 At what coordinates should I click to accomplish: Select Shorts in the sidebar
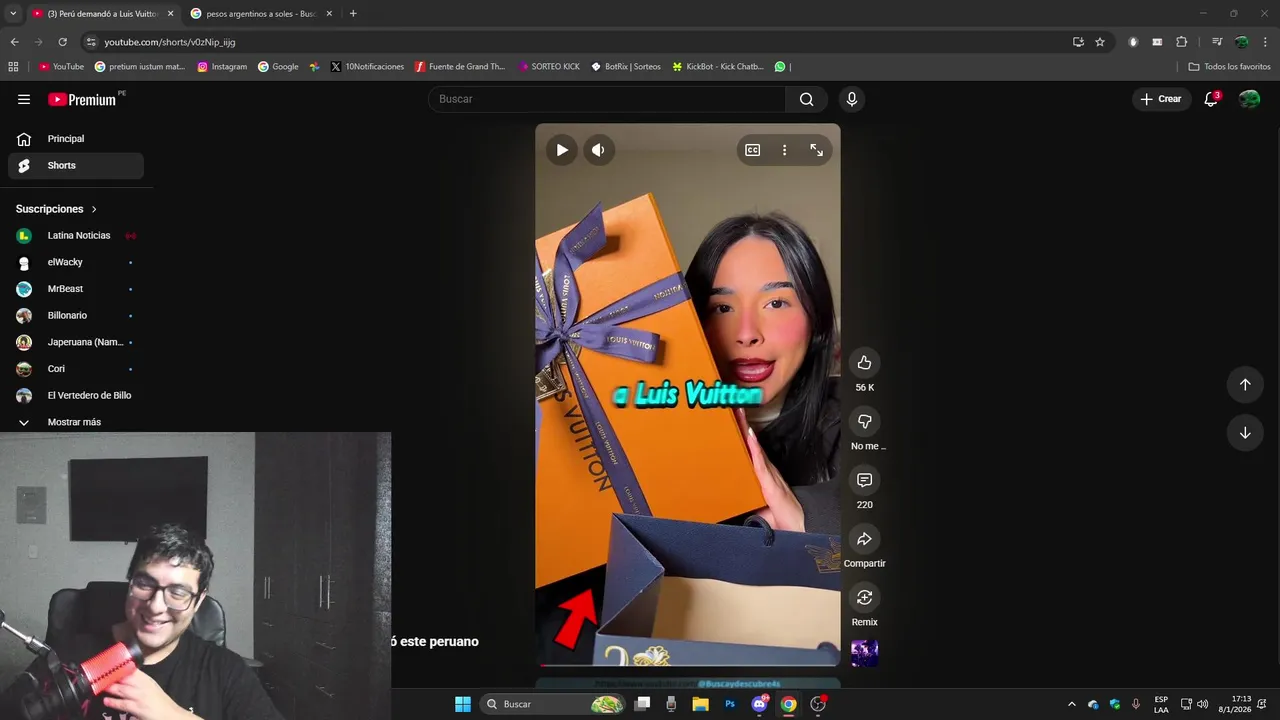pos(76,166)
